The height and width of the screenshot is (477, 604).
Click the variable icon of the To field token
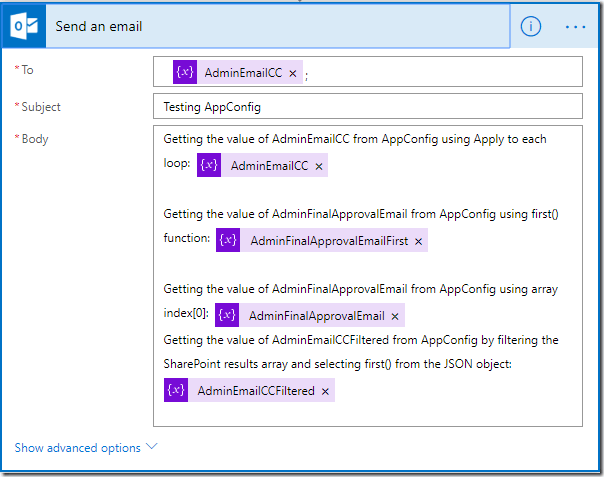tap(184, 73)
